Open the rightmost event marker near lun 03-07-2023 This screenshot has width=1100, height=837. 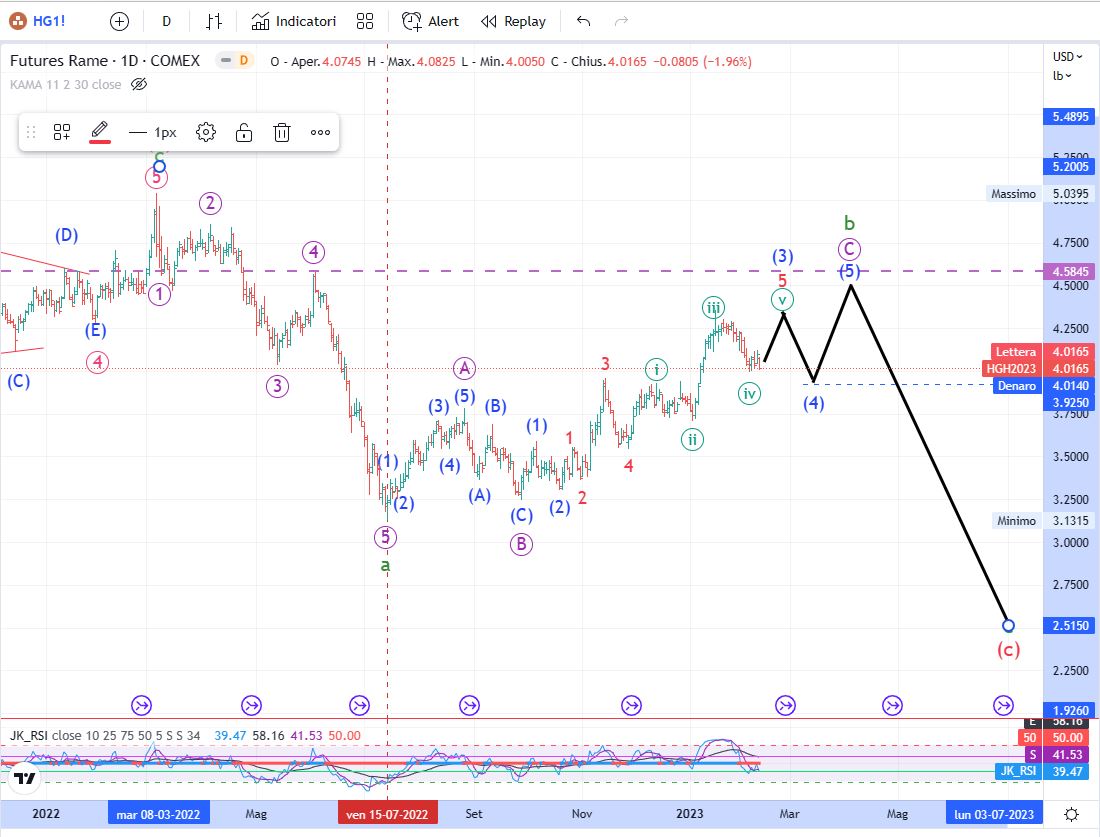point(1003,705)
